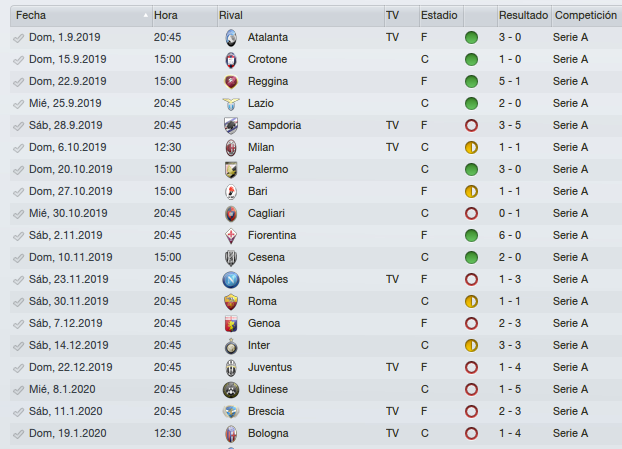Open the Fiorentina team link

click(x=272, y=235)
